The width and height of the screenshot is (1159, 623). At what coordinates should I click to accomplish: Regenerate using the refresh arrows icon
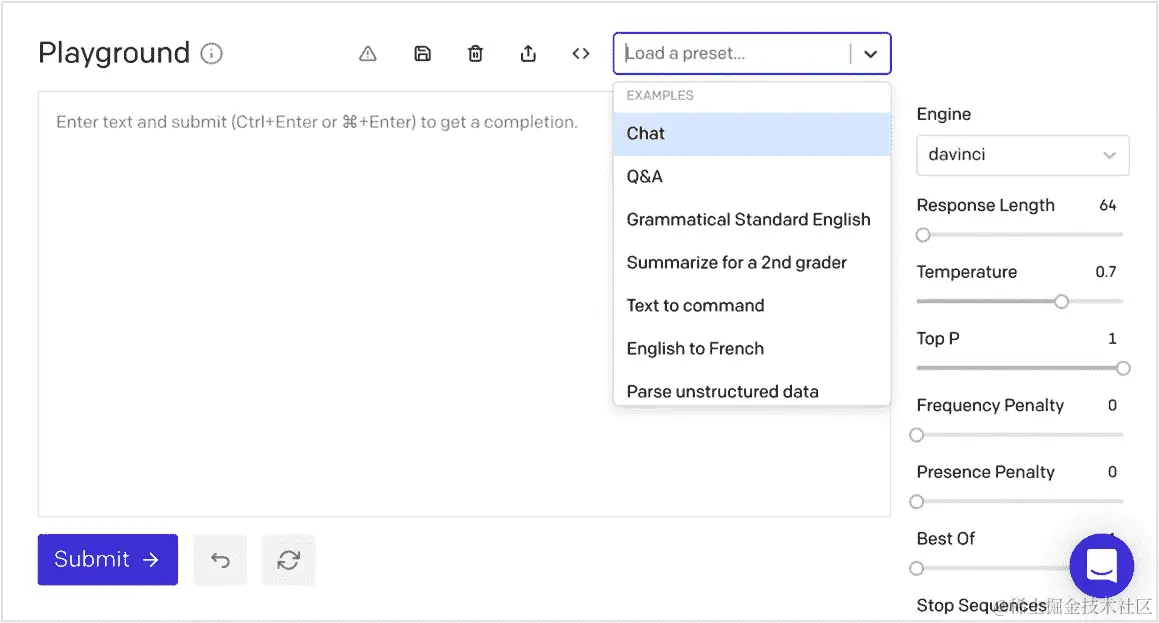coord(288,560)
